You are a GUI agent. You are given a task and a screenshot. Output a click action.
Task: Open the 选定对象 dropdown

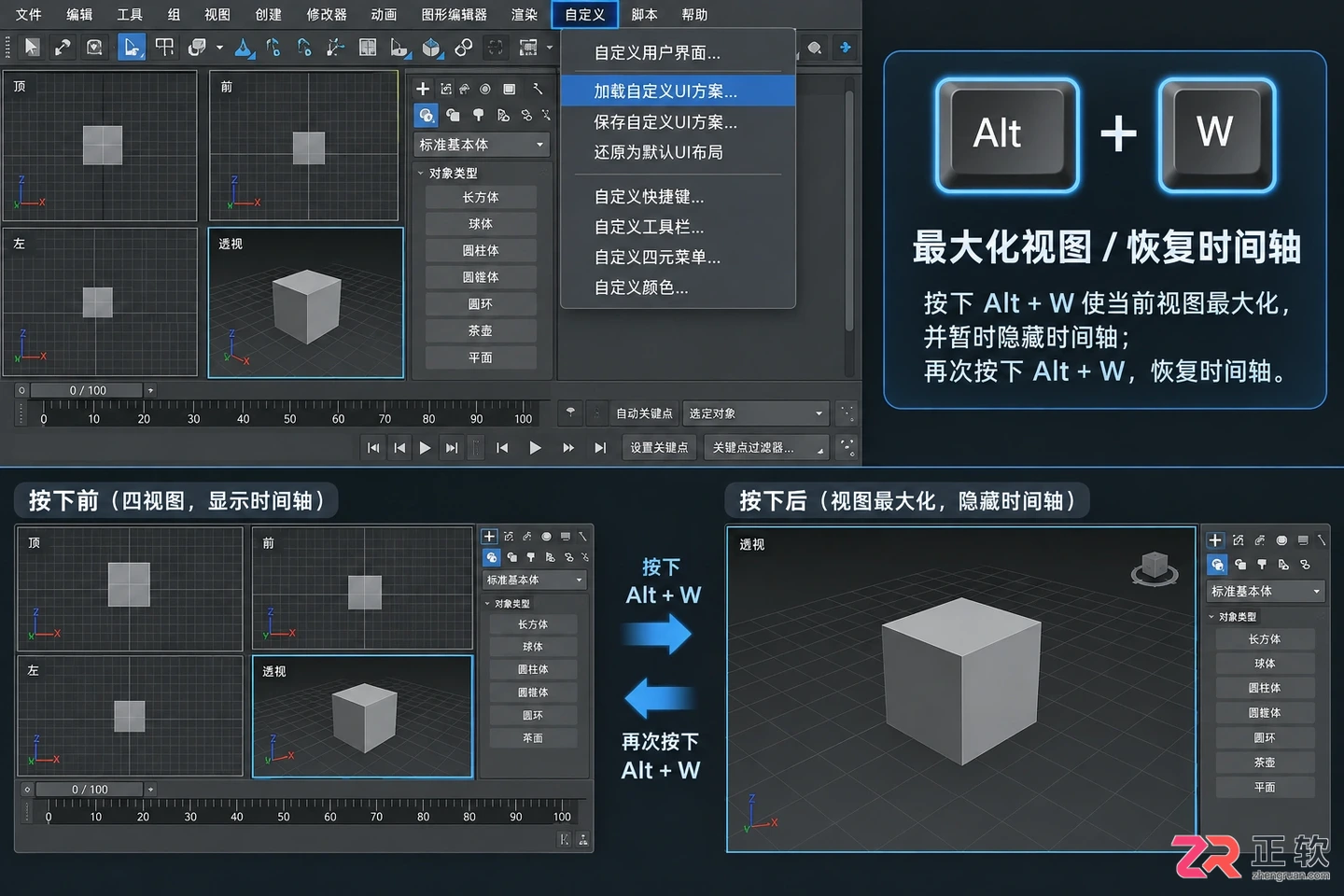pyautogui.click(x=755, y=413)
